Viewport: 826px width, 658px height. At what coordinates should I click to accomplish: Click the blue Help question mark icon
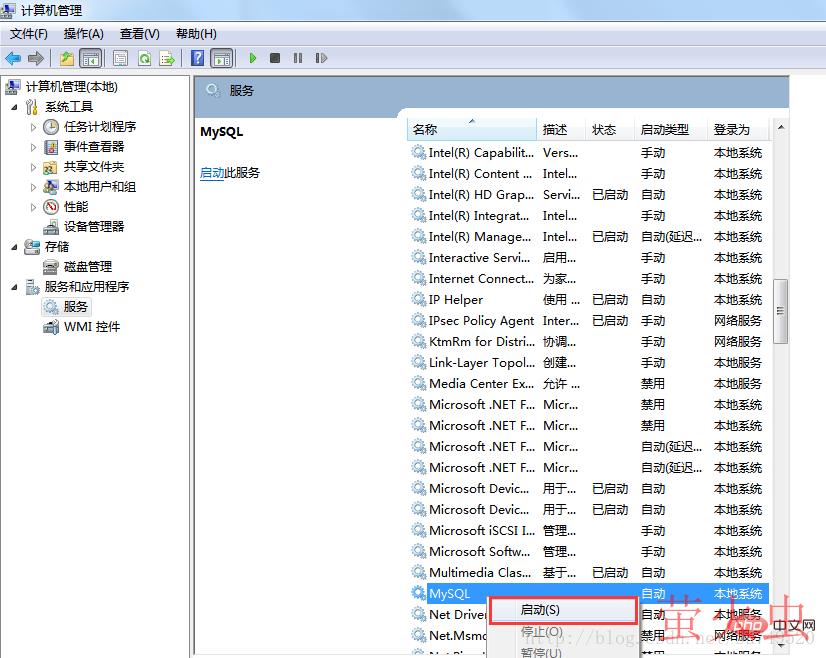198,59
